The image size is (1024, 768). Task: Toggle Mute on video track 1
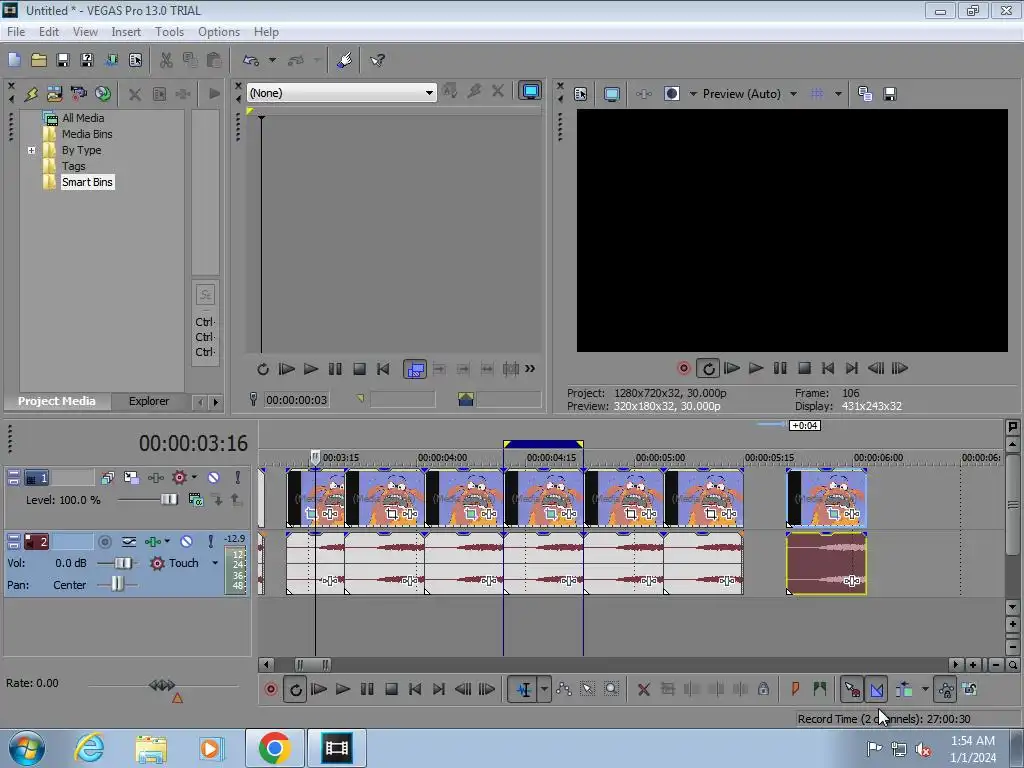pyautogui.click(x=214, y=478)
